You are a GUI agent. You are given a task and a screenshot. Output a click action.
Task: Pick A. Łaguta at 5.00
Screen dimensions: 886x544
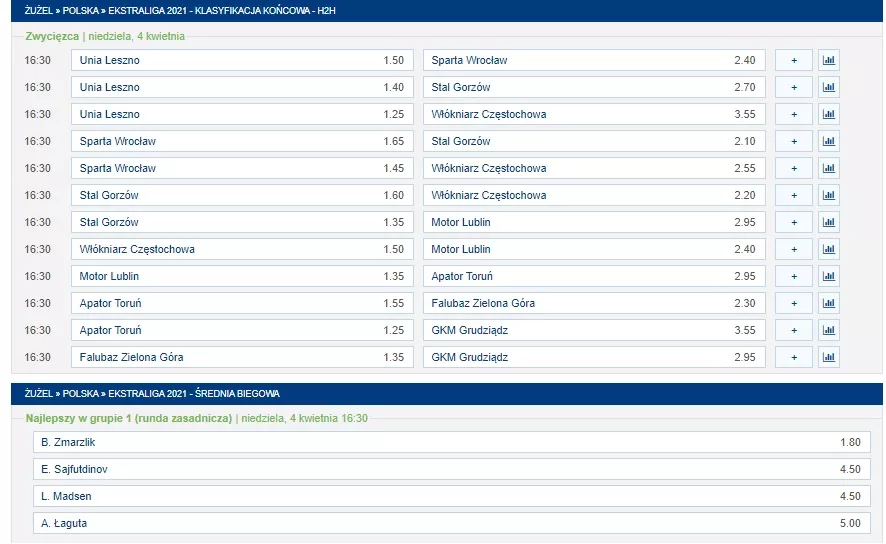[x=451, y=523]
